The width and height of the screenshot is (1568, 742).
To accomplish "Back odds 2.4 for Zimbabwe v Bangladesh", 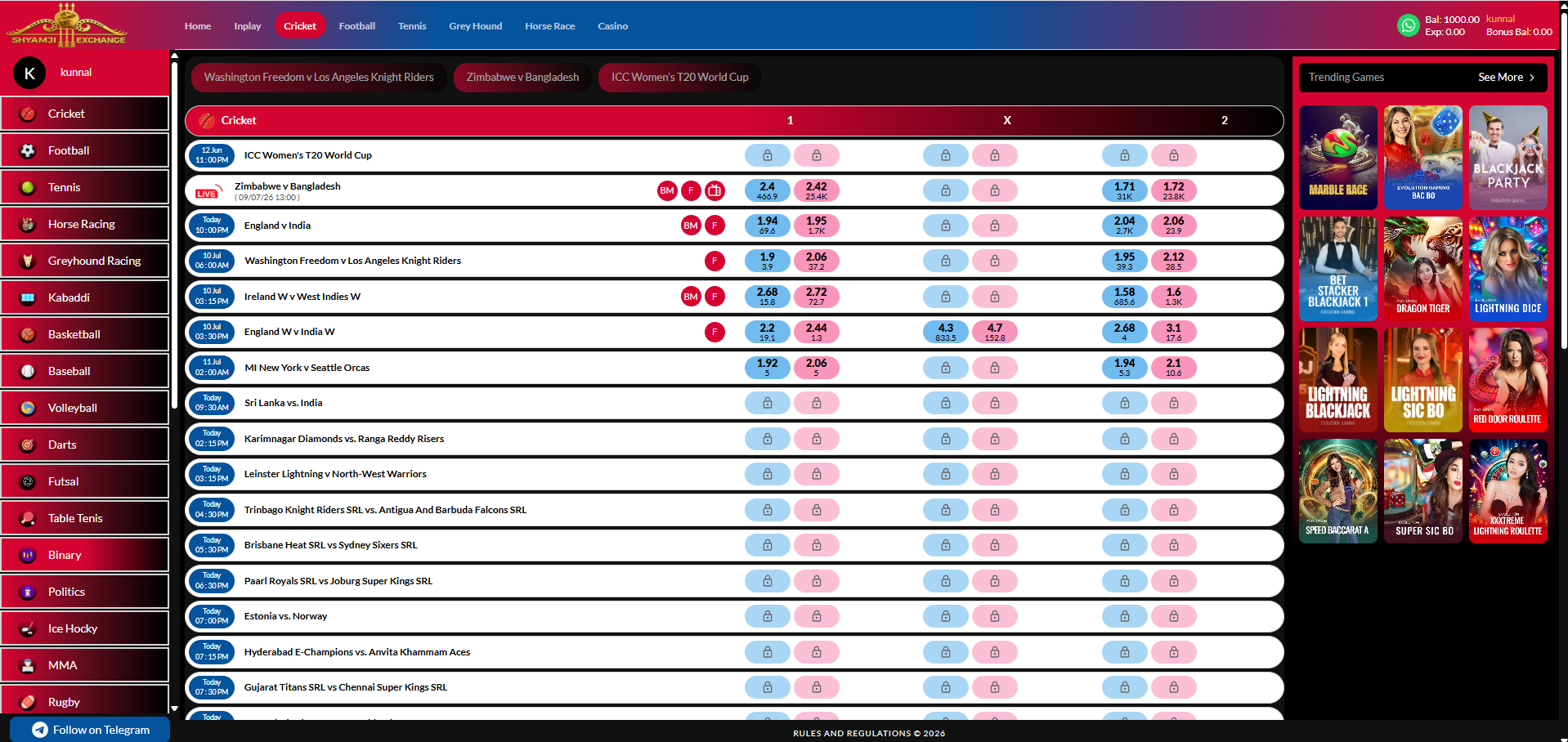I will click(768, 190).
